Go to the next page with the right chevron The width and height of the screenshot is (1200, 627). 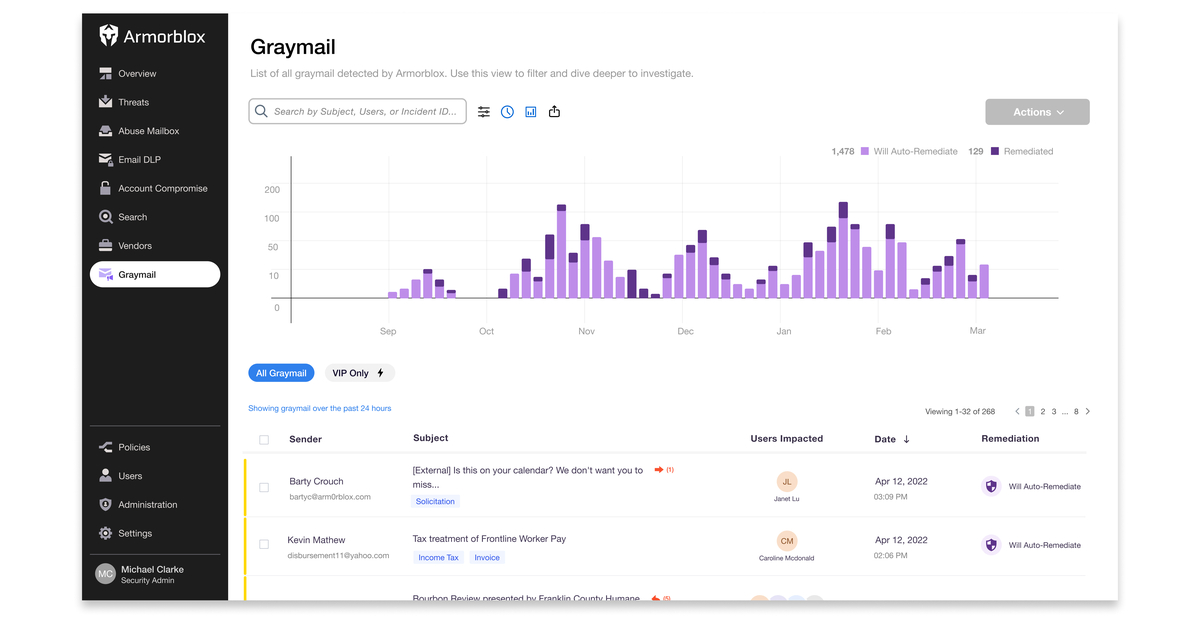1087,410
